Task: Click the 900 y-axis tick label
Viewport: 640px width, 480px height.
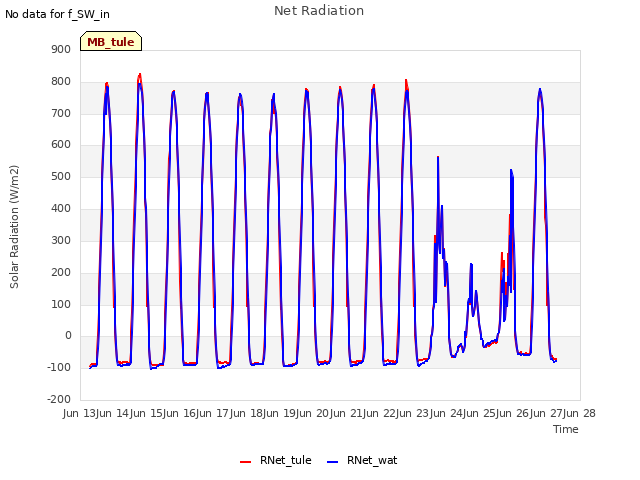Action: click(x=61, y=50)
